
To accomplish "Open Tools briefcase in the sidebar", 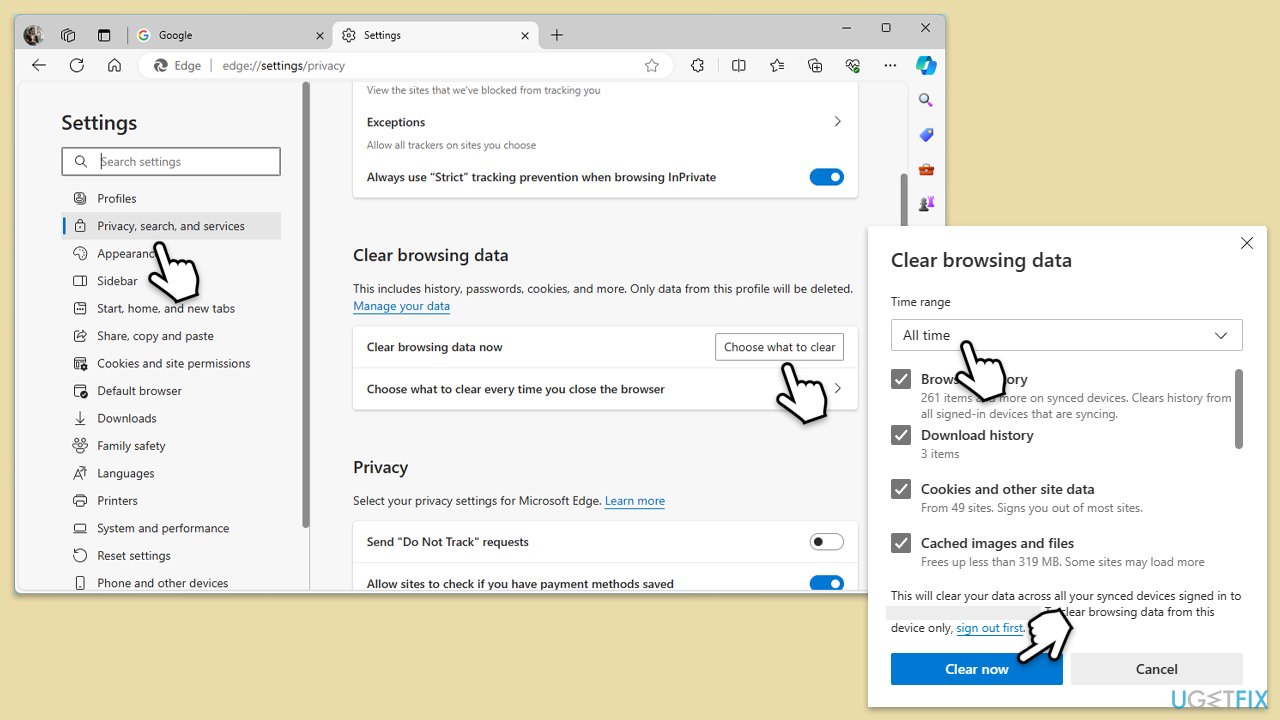I will coord(926,169).
